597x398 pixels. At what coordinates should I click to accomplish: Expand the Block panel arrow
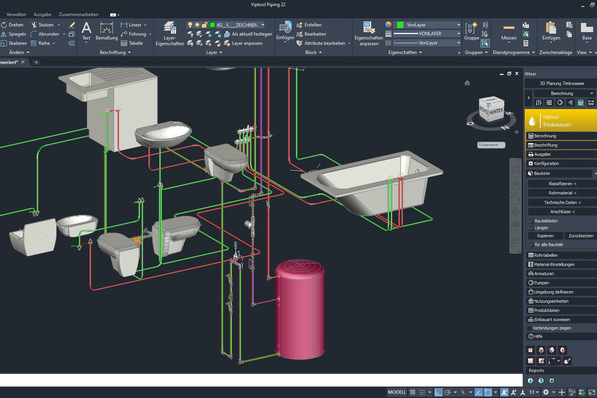[x=320, y=53]
